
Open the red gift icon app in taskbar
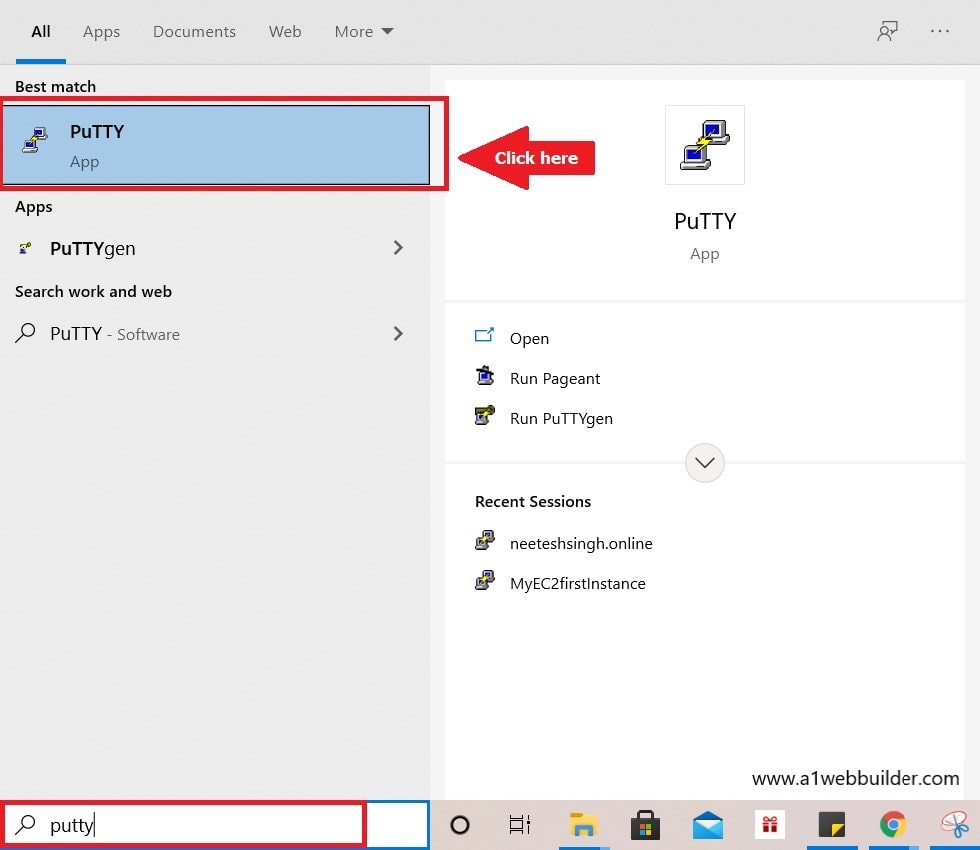coord(770,825)
